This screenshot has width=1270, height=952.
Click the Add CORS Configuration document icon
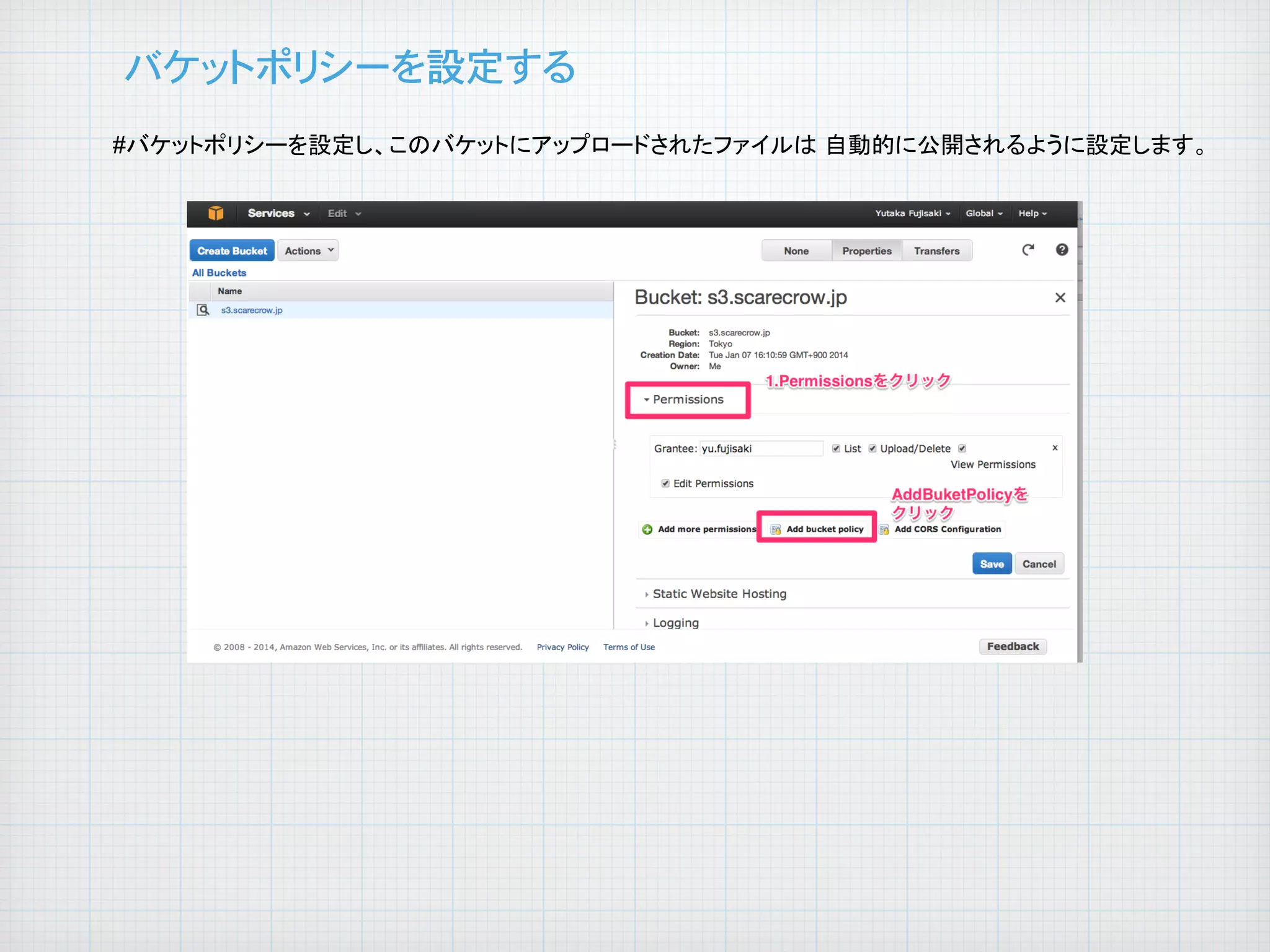tap(884, 529)
